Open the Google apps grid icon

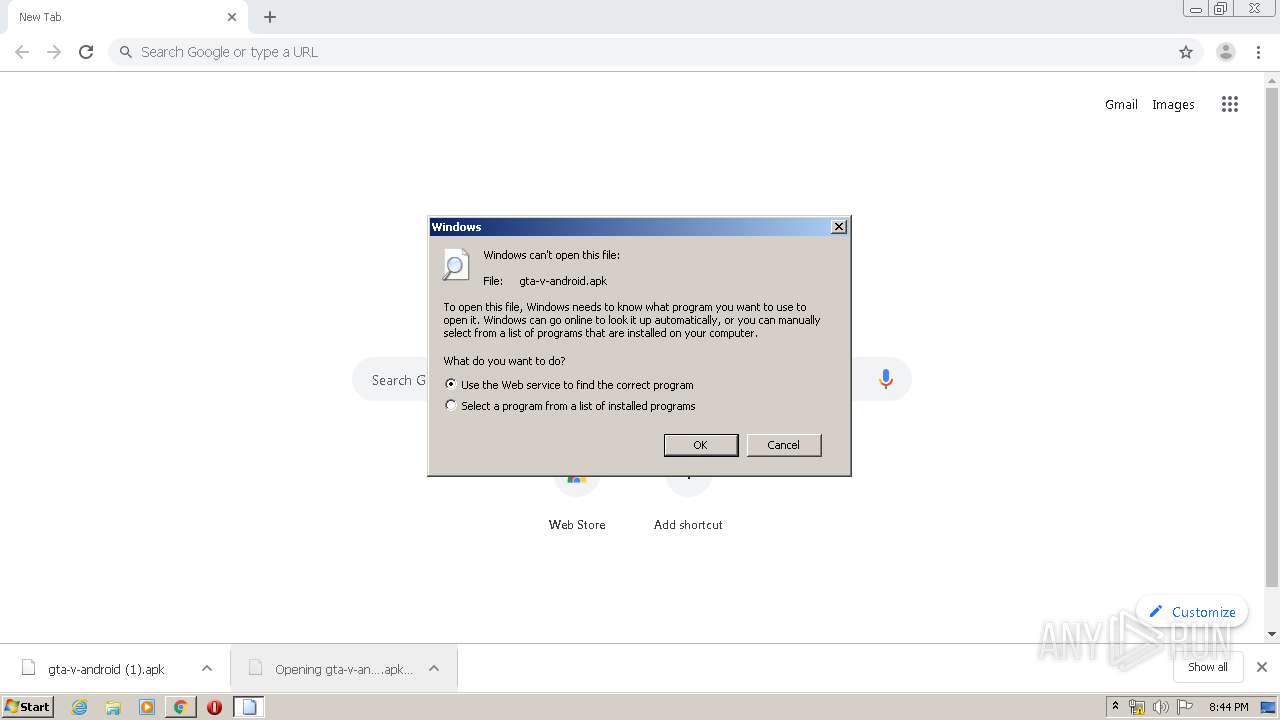[1230, 104]
